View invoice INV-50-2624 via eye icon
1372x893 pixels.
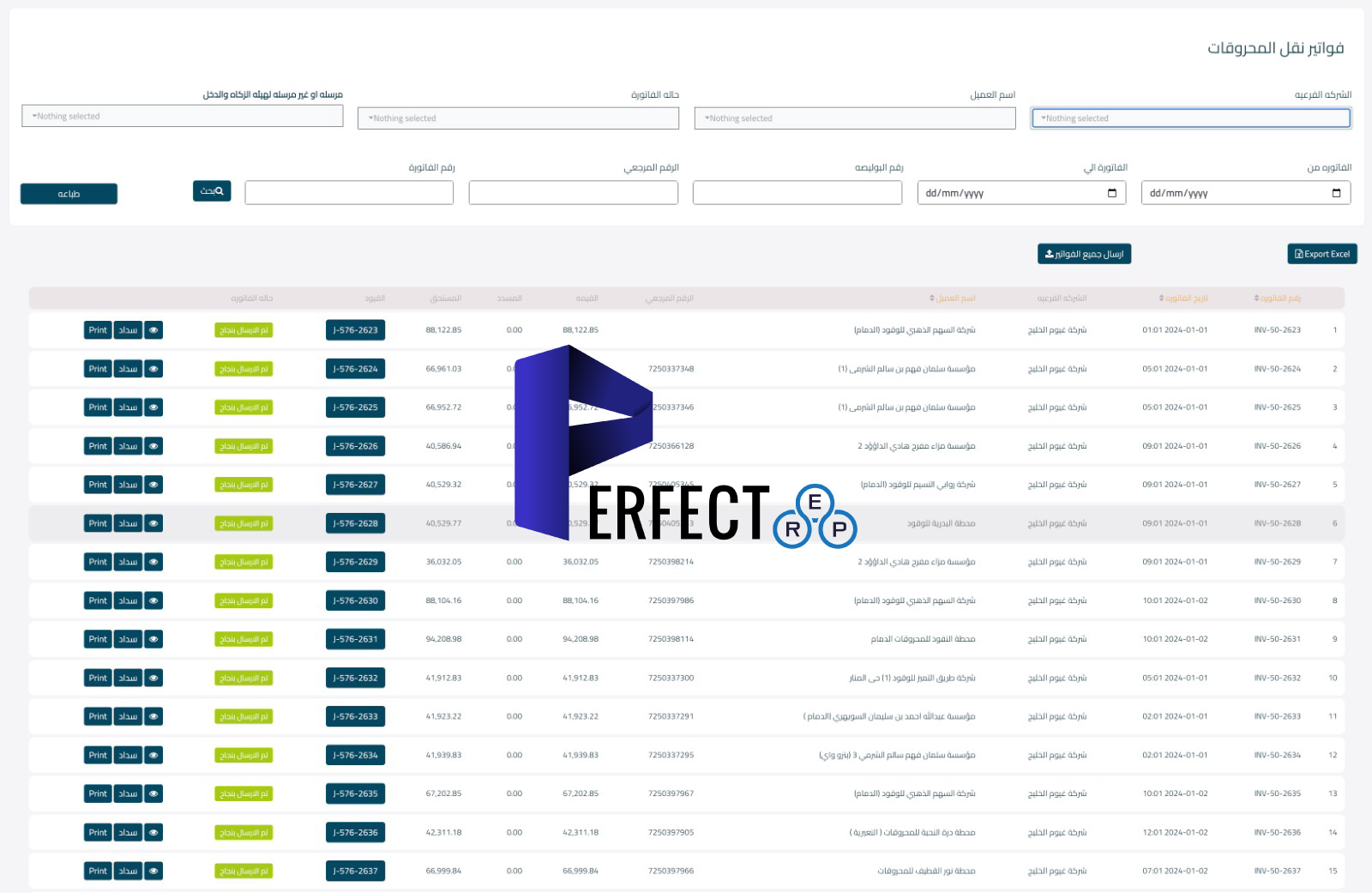point(153,369)
